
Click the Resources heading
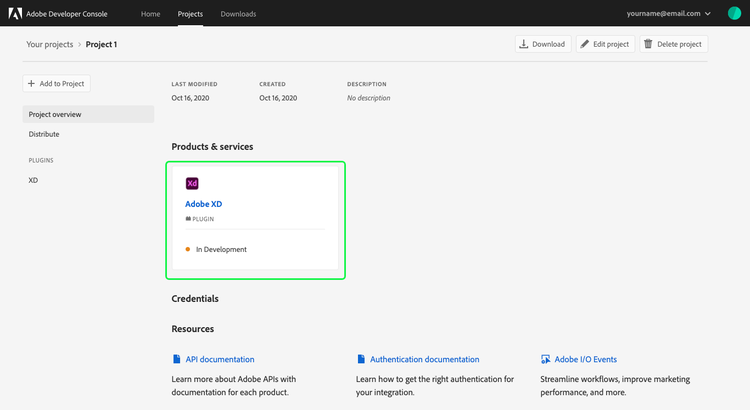[193, 329]
